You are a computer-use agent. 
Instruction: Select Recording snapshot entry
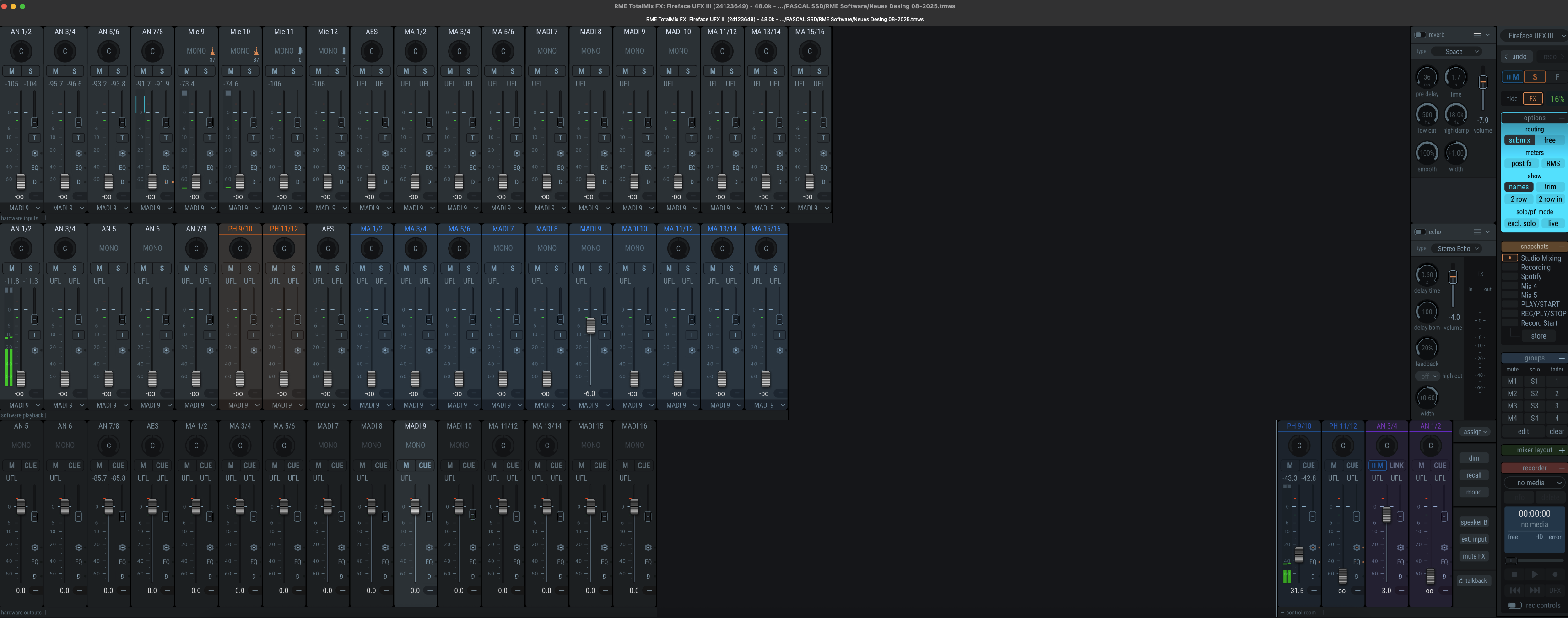tap(1535, 267)
